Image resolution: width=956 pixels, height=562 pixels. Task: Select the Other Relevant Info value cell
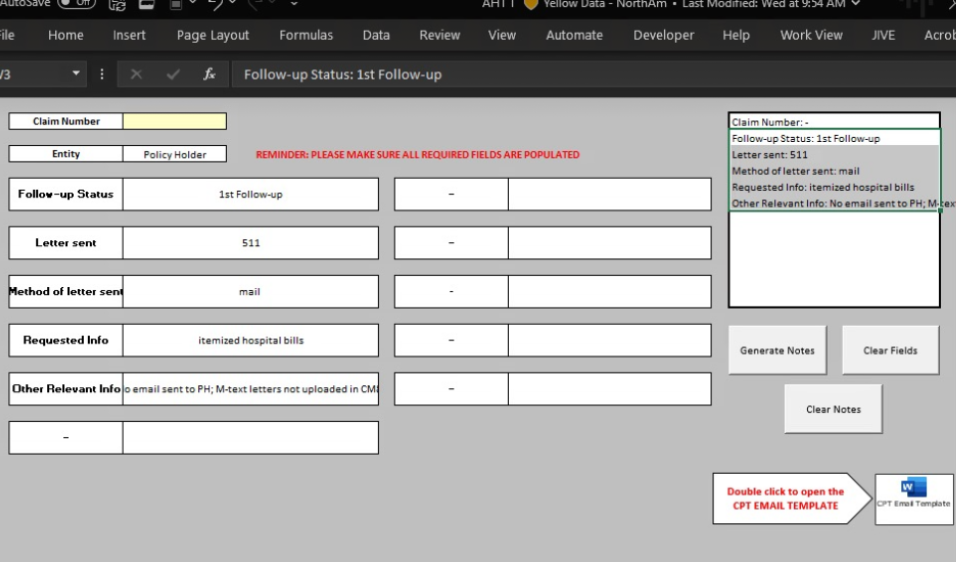coord(251,389)
